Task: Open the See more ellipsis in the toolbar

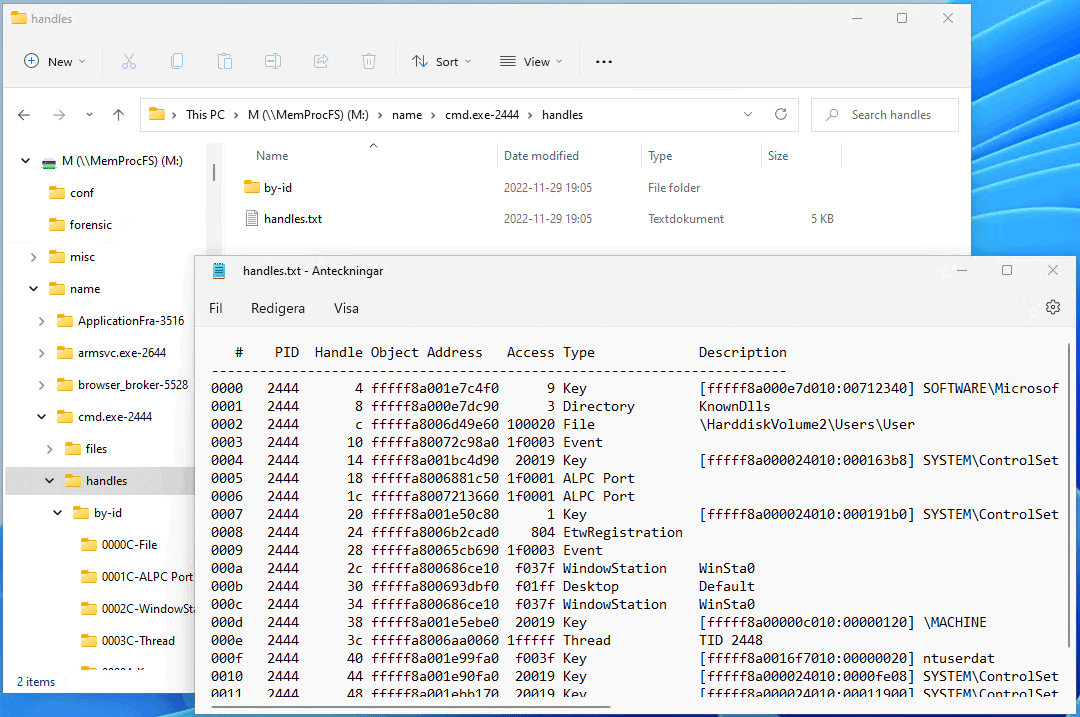Action: coord(603,61)
